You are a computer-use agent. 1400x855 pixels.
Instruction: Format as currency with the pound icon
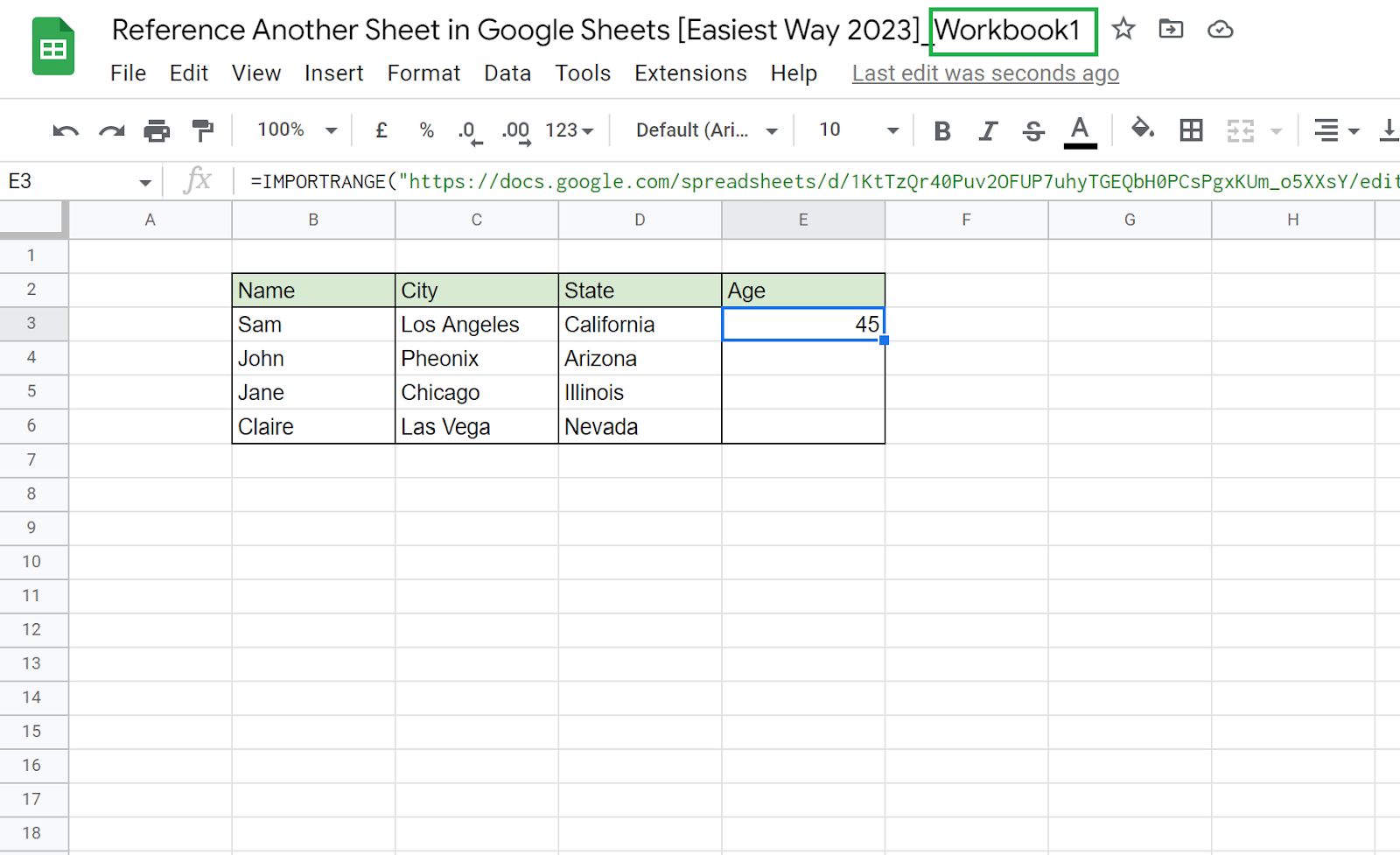(x=381, y=130)
